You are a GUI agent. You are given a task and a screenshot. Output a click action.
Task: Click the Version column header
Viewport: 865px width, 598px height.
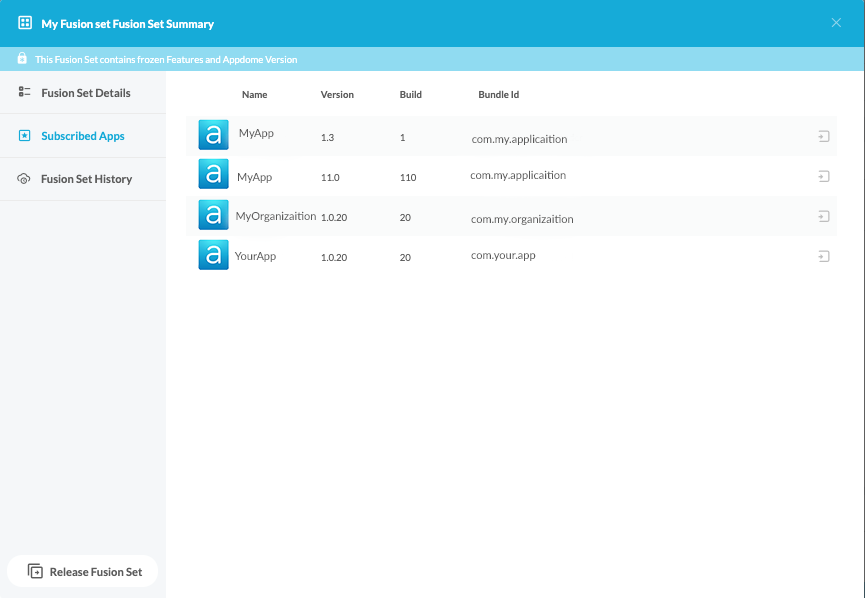pyautogui.click(x=337, y=95)
